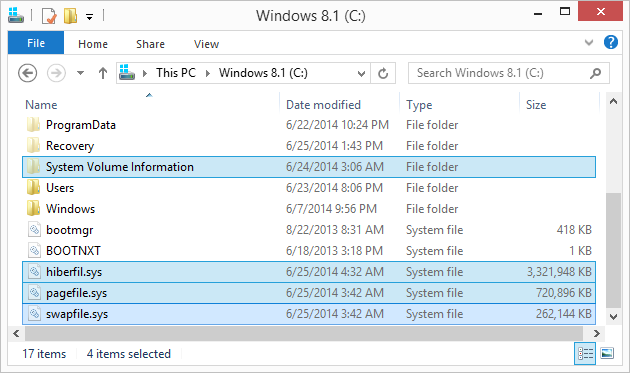Viewport: 630px width, 373px height.
Task: Click the vertical scrollbar up arrow
Action: point(613,101)
